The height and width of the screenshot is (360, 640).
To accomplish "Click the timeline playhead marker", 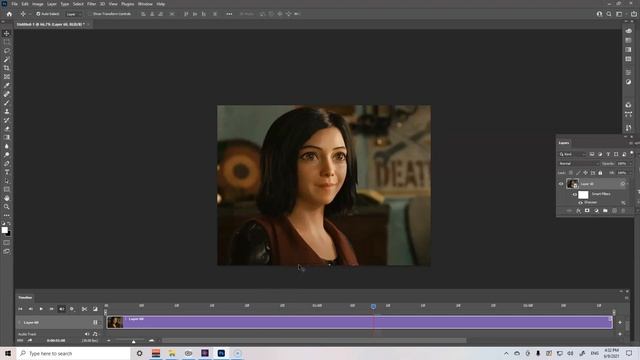I will [x=373, y=306].
